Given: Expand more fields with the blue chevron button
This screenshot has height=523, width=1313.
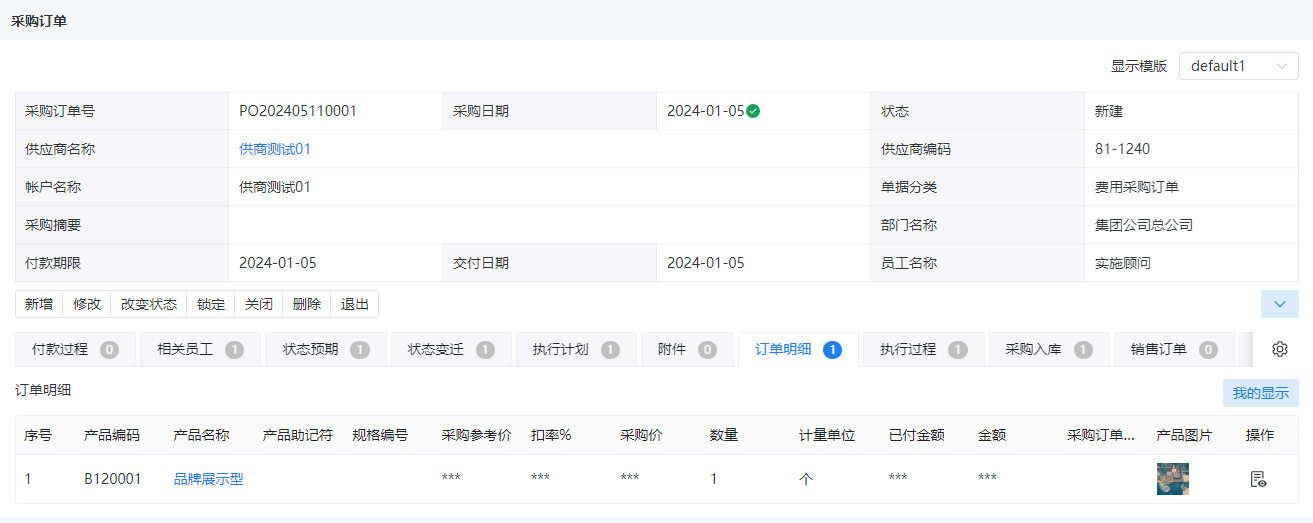Looking at the screenshot, I should tap(1280, 304).
